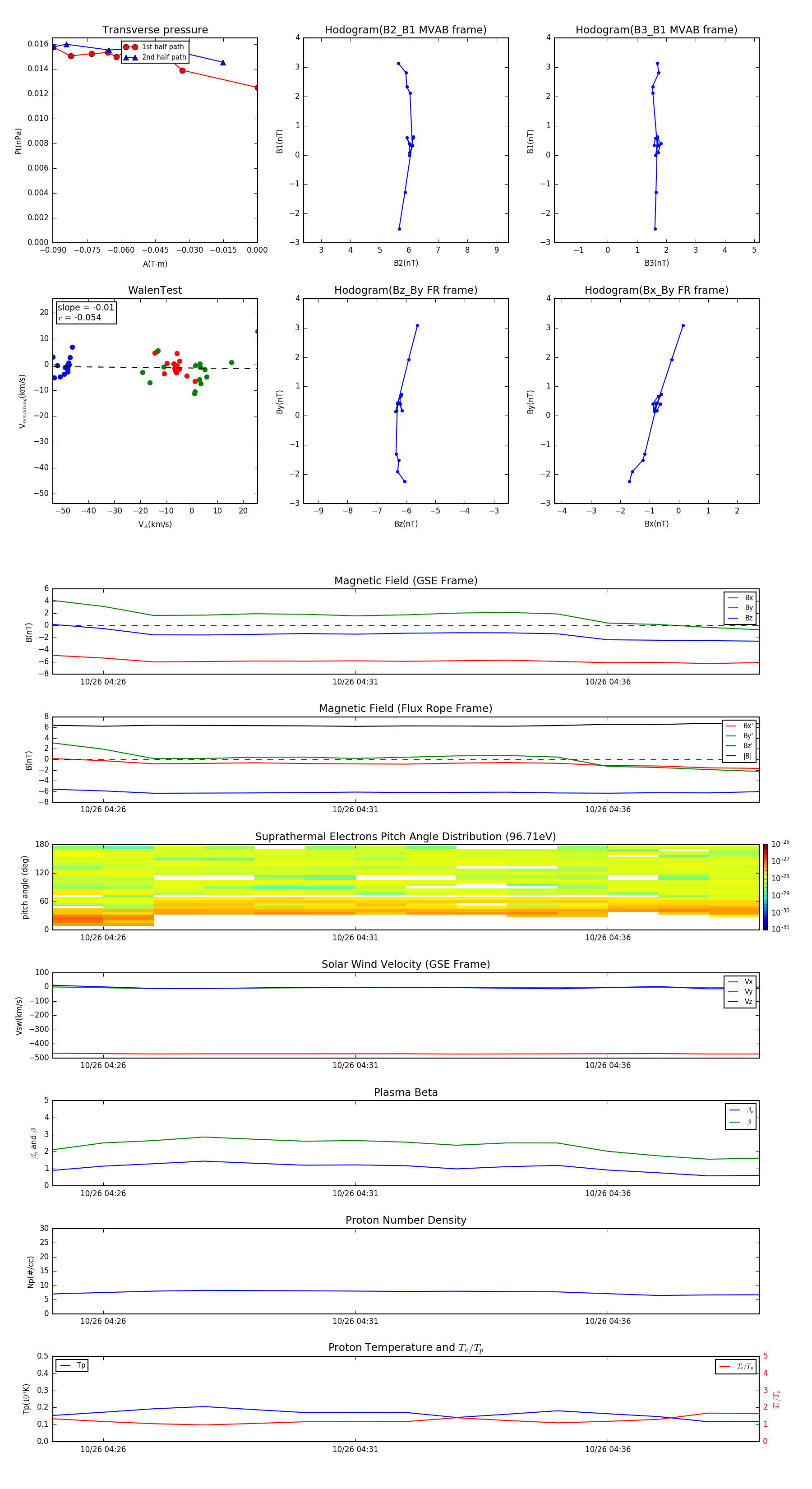This screenshot has height=1489, width=812.
Task: Click the 'Bz(nT)' x-axis label
Action: 406,524
